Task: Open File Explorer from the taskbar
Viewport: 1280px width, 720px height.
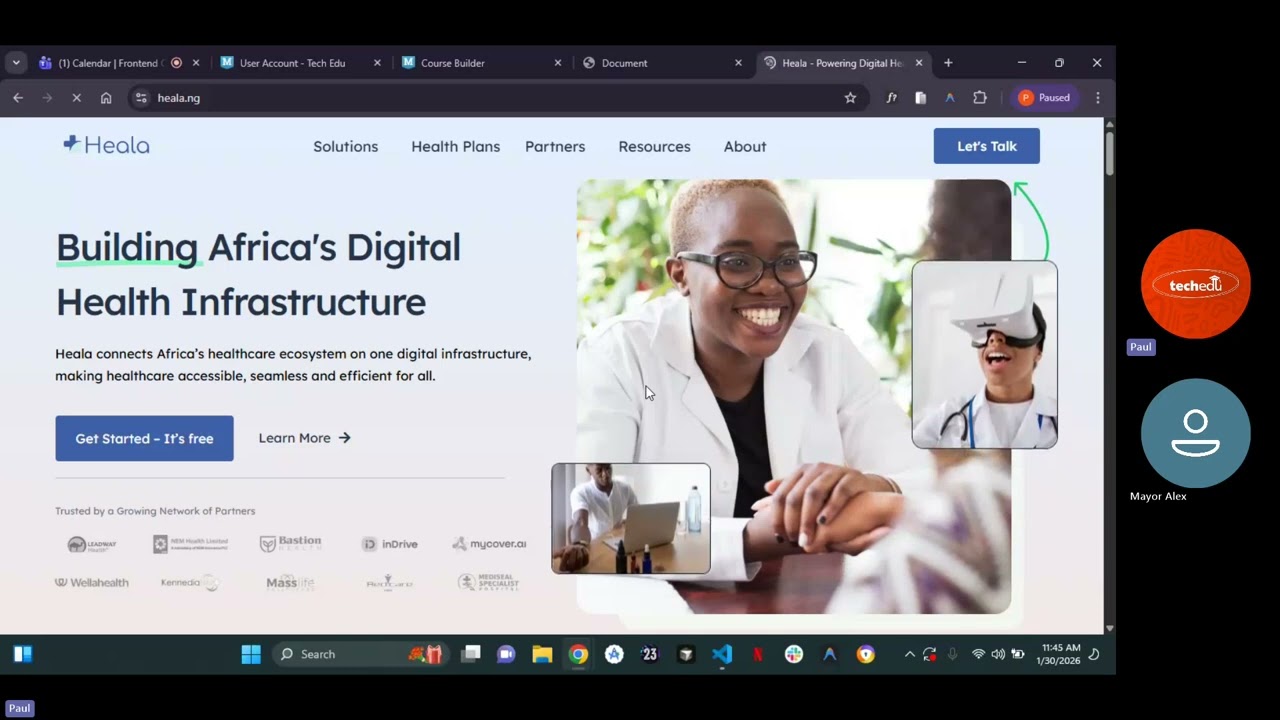Action: tap(542, 654)
